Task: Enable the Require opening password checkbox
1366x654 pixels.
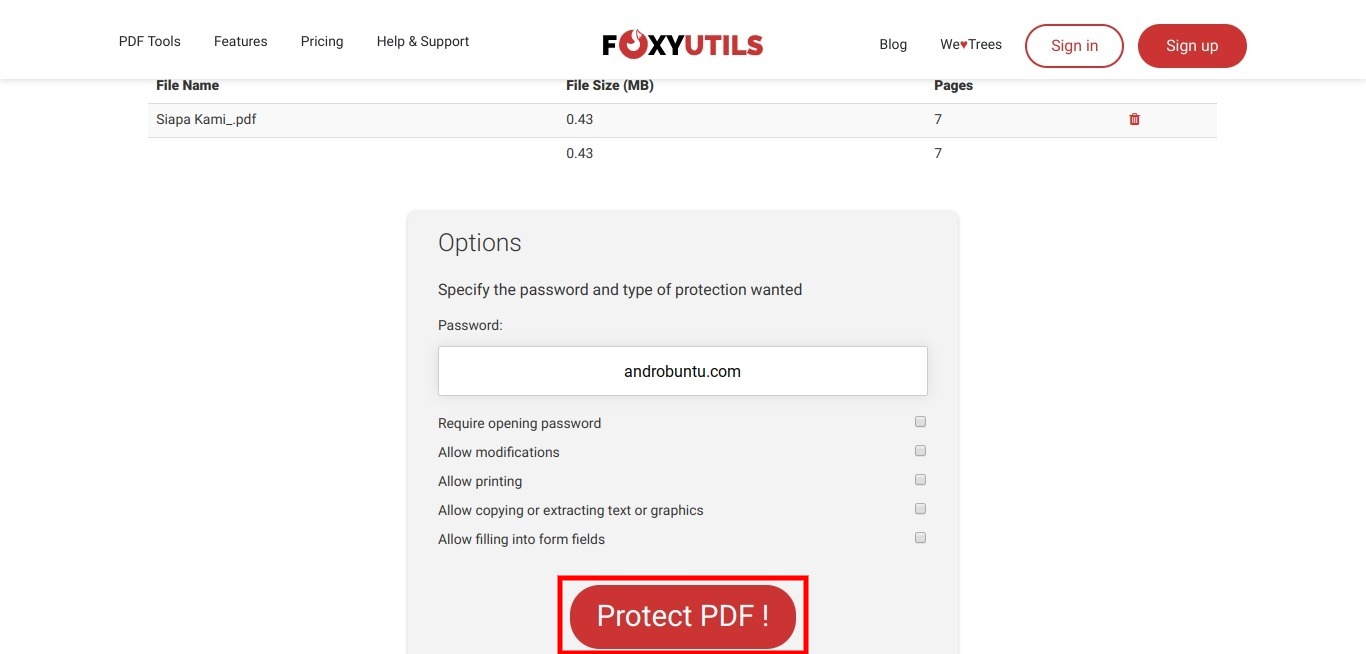Action: coord(920,421)
